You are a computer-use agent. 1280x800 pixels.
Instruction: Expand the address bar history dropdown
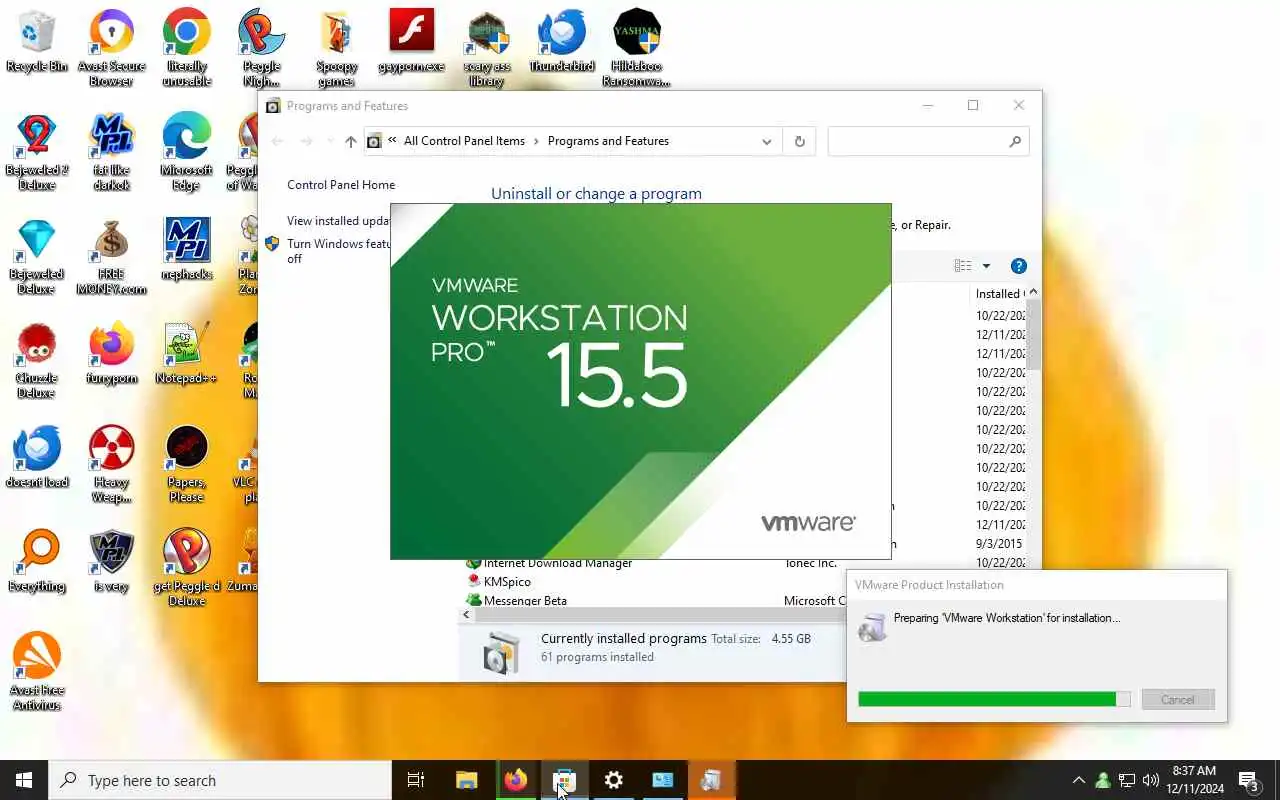tap(767, 141)
